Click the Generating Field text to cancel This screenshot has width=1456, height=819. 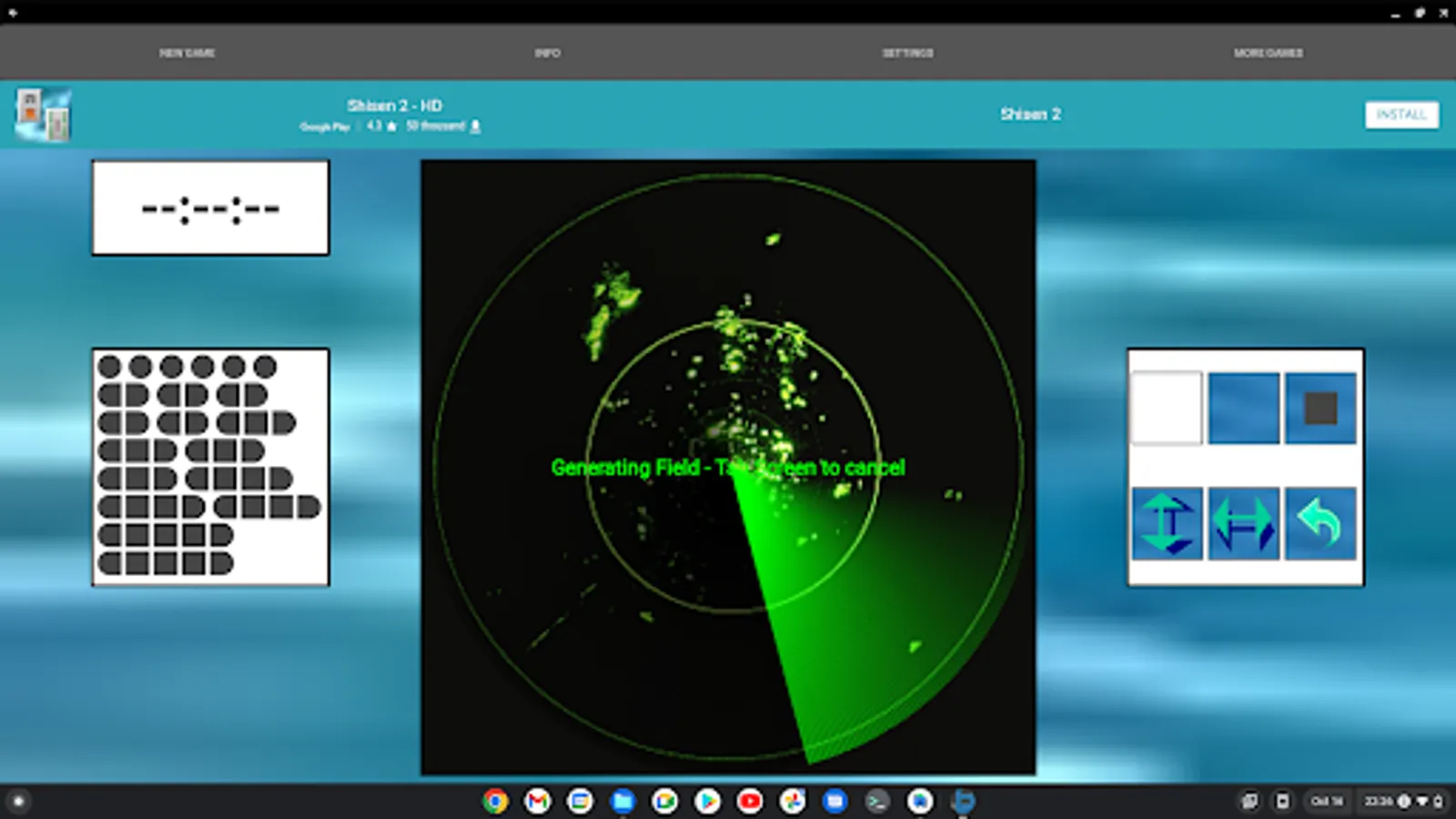pyautogui.click(x=728, y=468)
